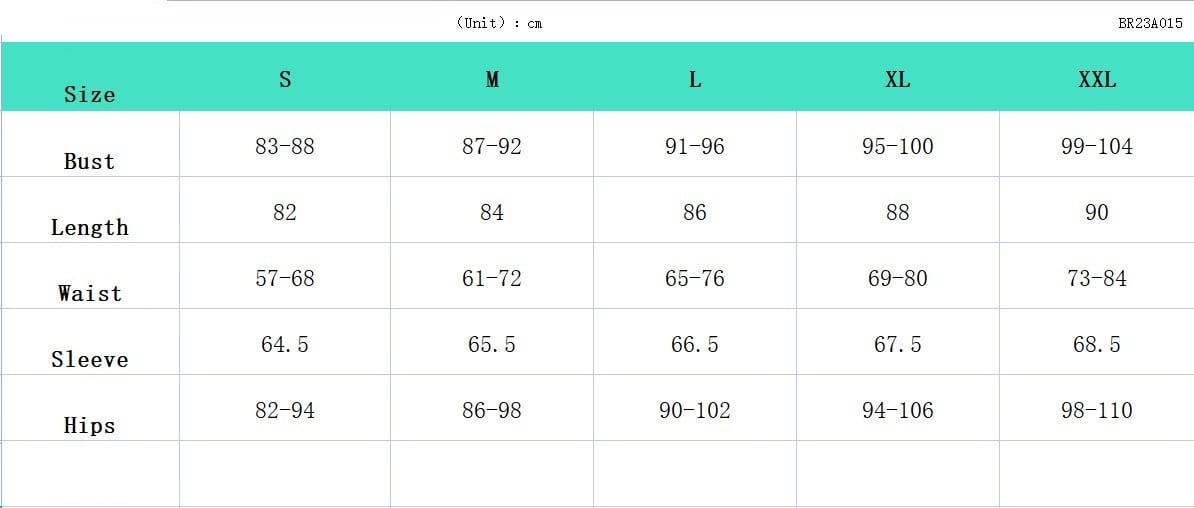Click the XL column header

898,80
